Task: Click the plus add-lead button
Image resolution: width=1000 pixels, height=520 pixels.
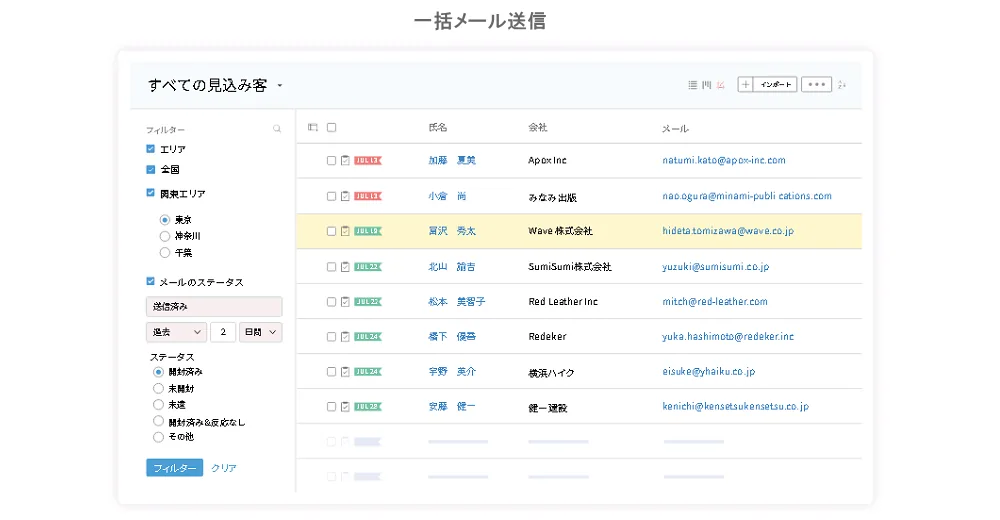Action: click(745, 84)
